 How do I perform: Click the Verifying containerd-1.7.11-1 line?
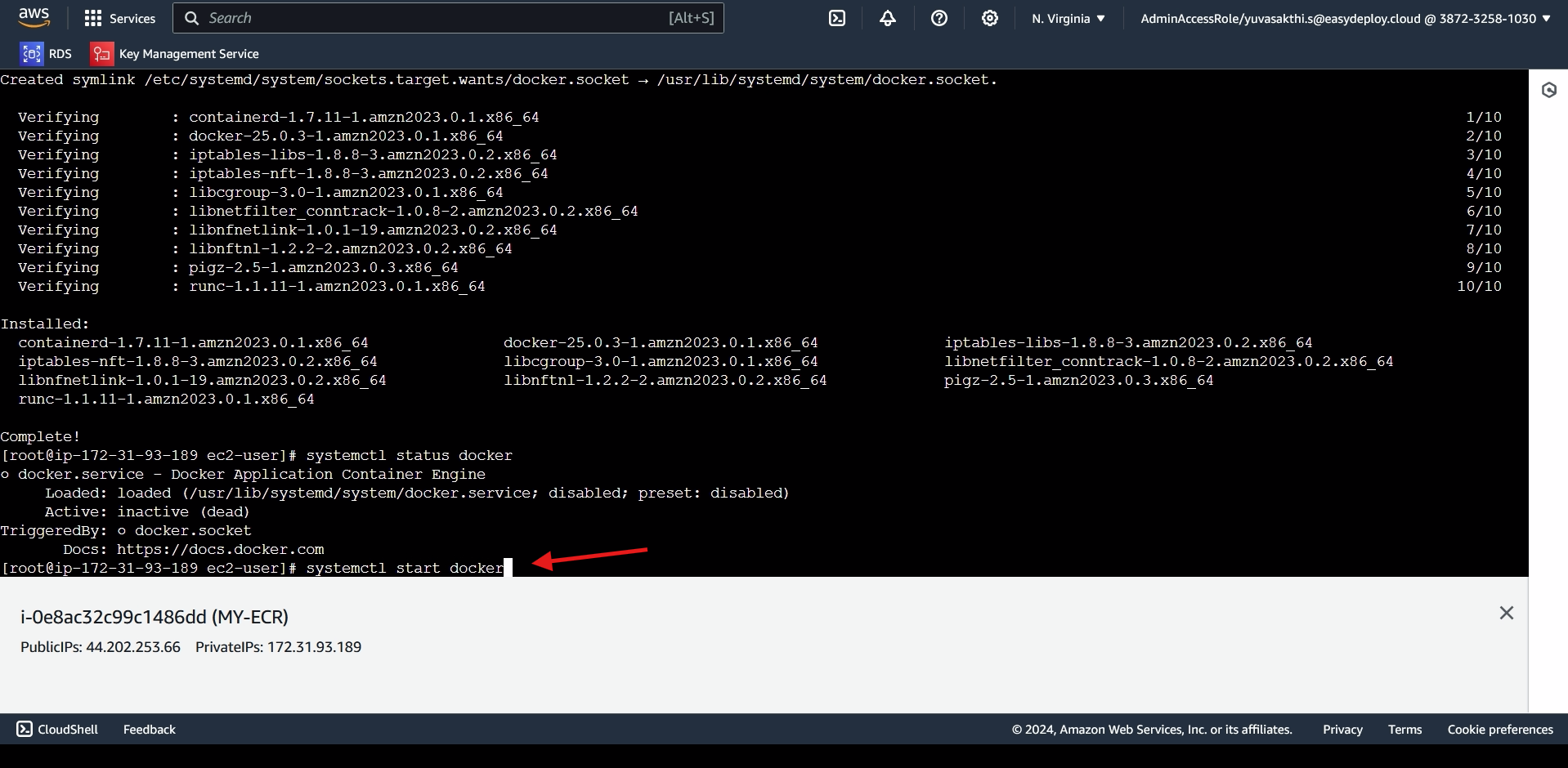click(x=279, y=117)
